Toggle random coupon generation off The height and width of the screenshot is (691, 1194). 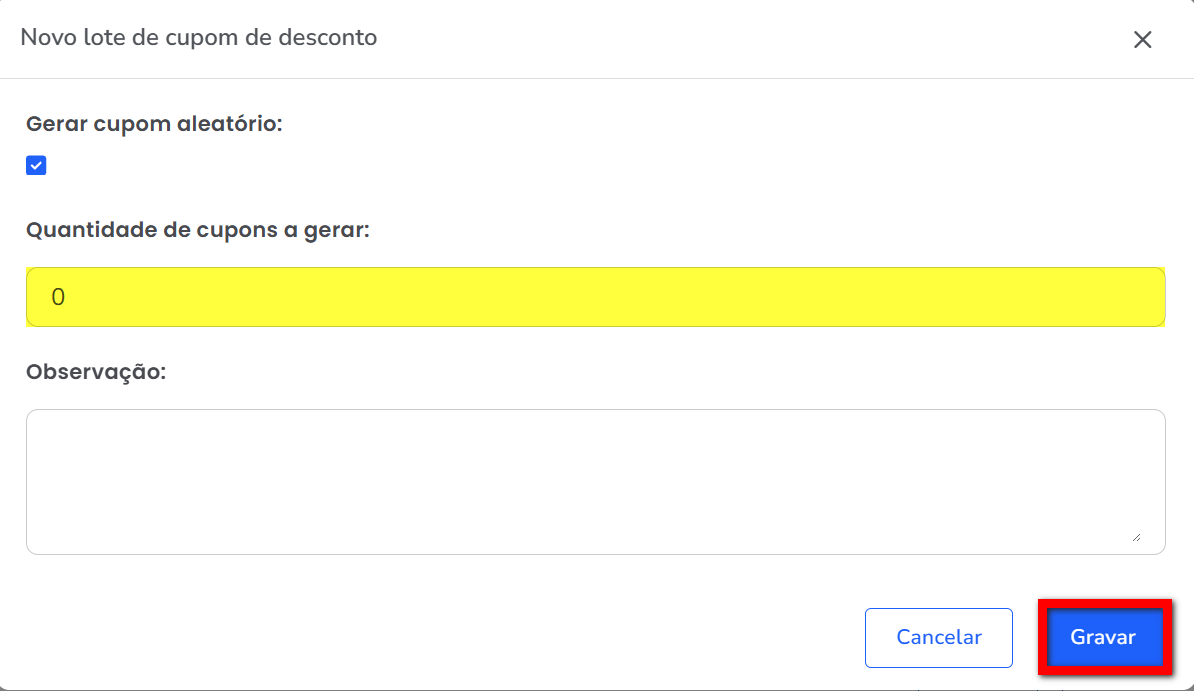36,166
